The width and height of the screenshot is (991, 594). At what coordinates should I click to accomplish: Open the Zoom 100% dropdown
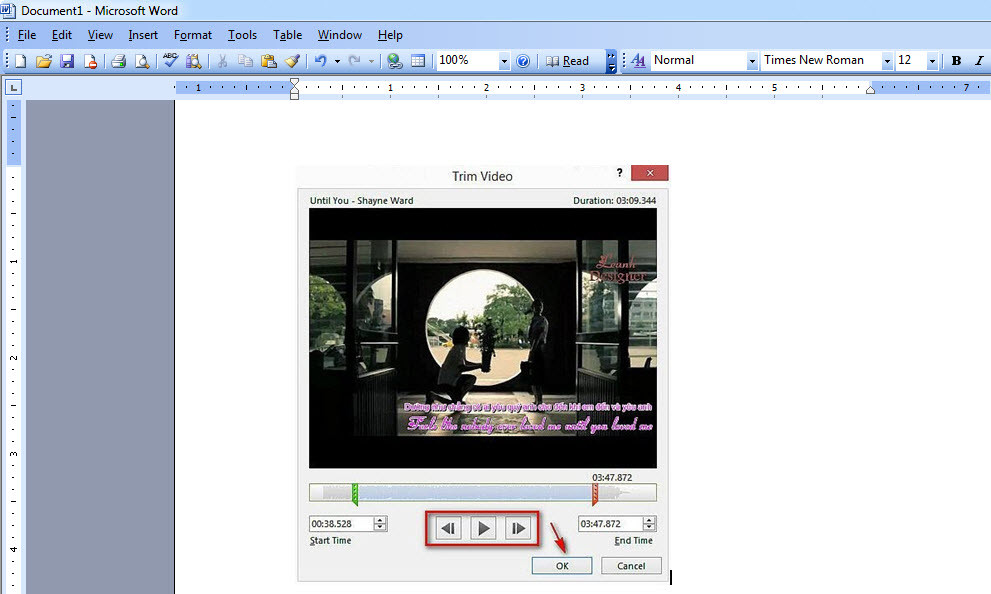pos(504,61)
